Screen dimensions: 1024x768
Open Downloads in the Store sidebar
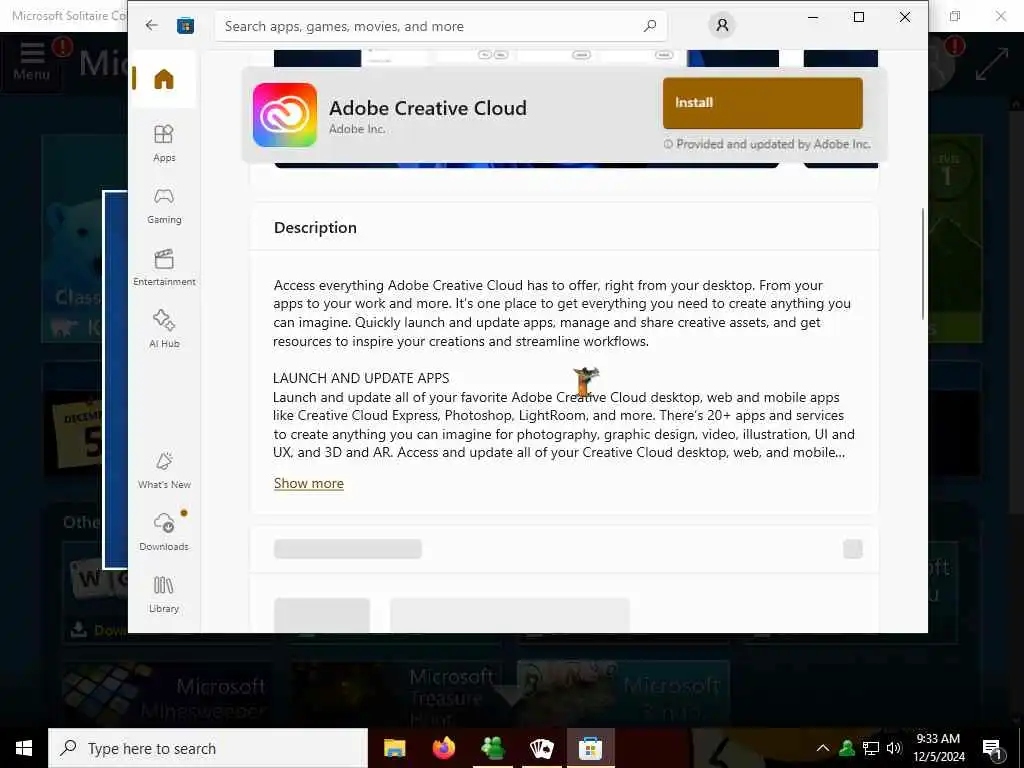(x=164, y=532)
